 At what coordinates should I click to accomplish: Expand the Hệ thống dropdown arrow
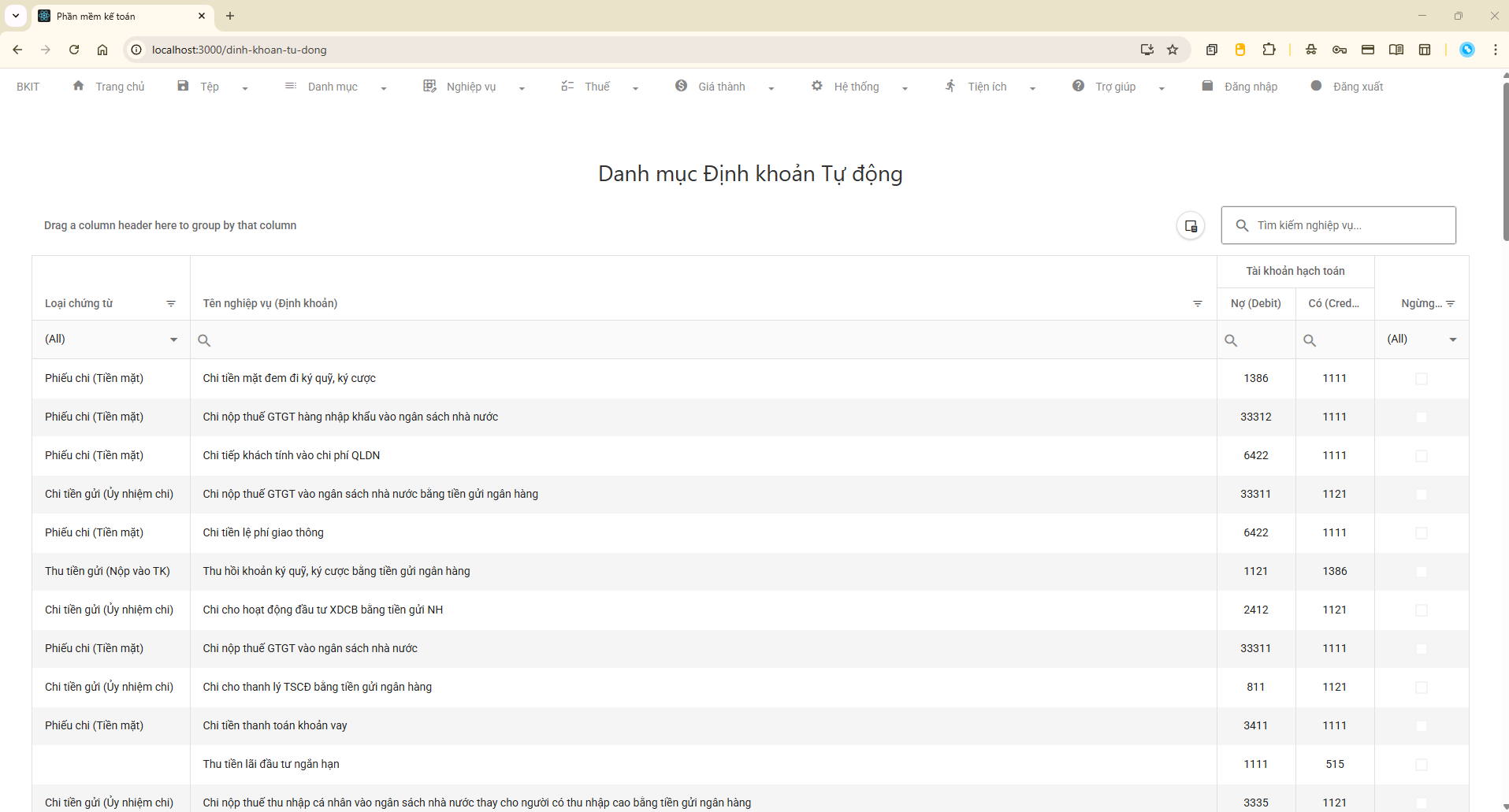905,88
